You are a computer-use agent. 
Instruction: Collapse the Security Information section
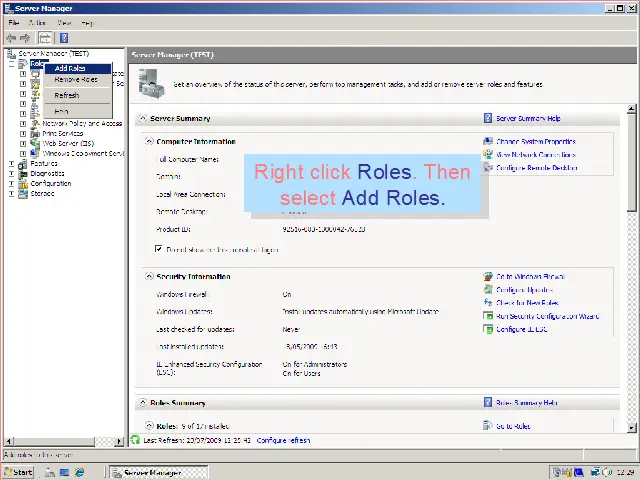[149, 276]
